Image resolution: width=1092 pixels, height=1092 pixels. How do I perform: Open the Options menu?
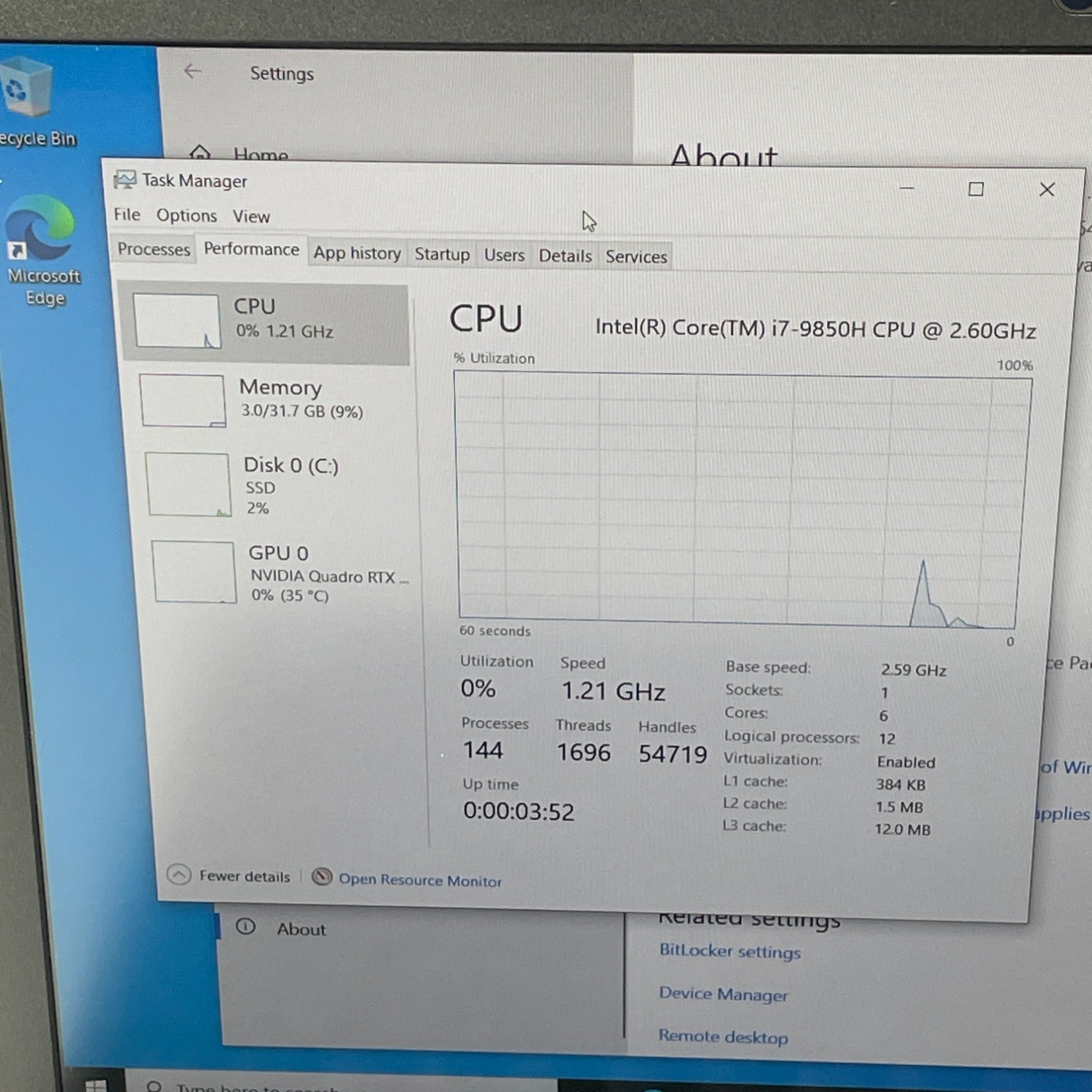tap(186, 215)
